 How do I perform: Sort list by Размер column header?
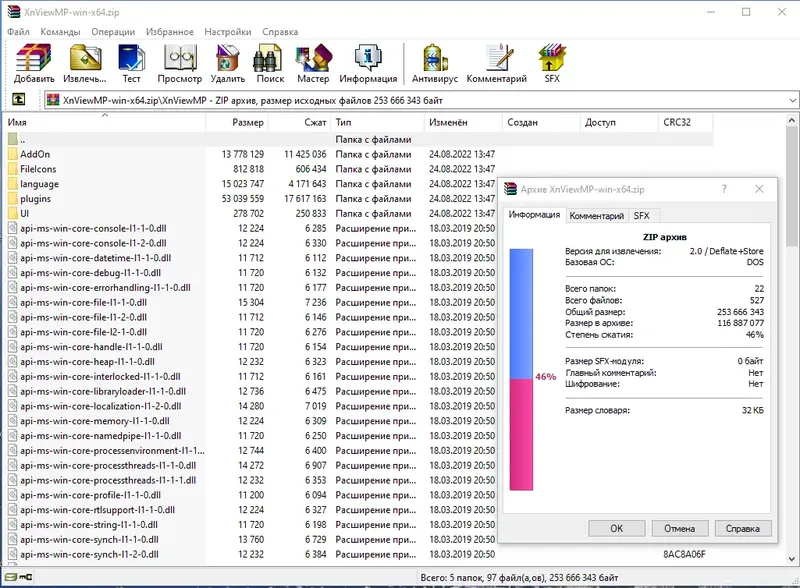click(x=237, y=122)
